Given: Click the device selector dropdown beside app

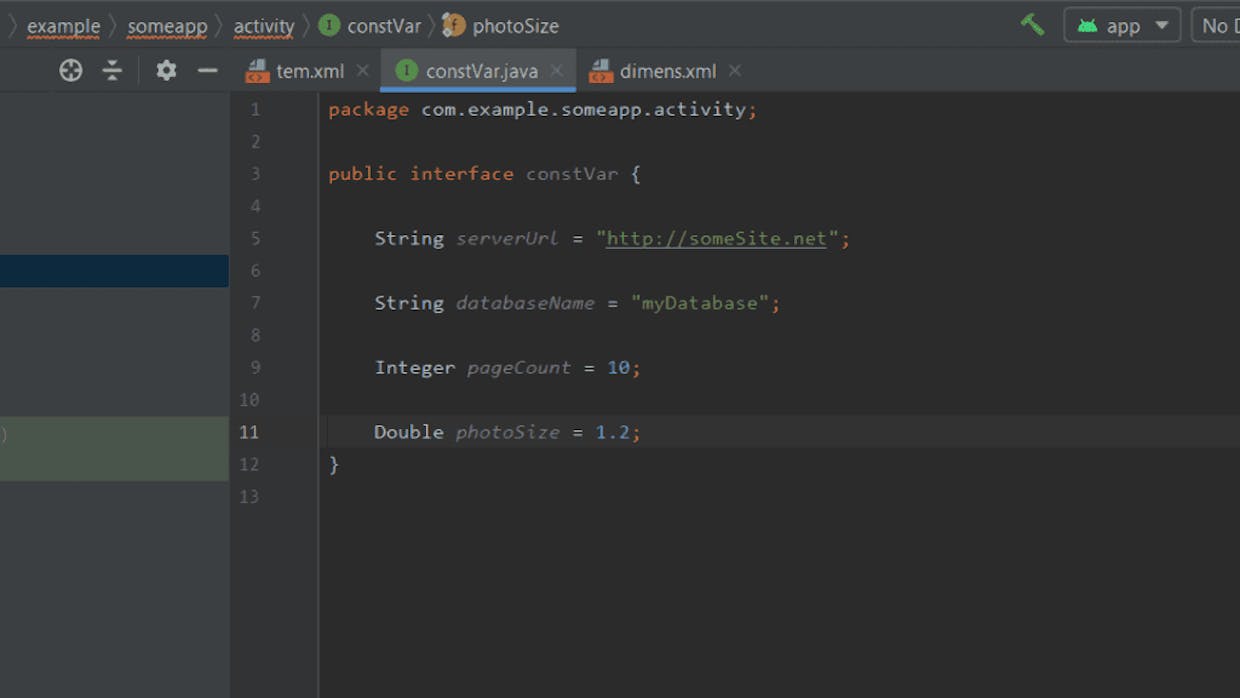Looking at the screenshot, I should click(1215, 26).
